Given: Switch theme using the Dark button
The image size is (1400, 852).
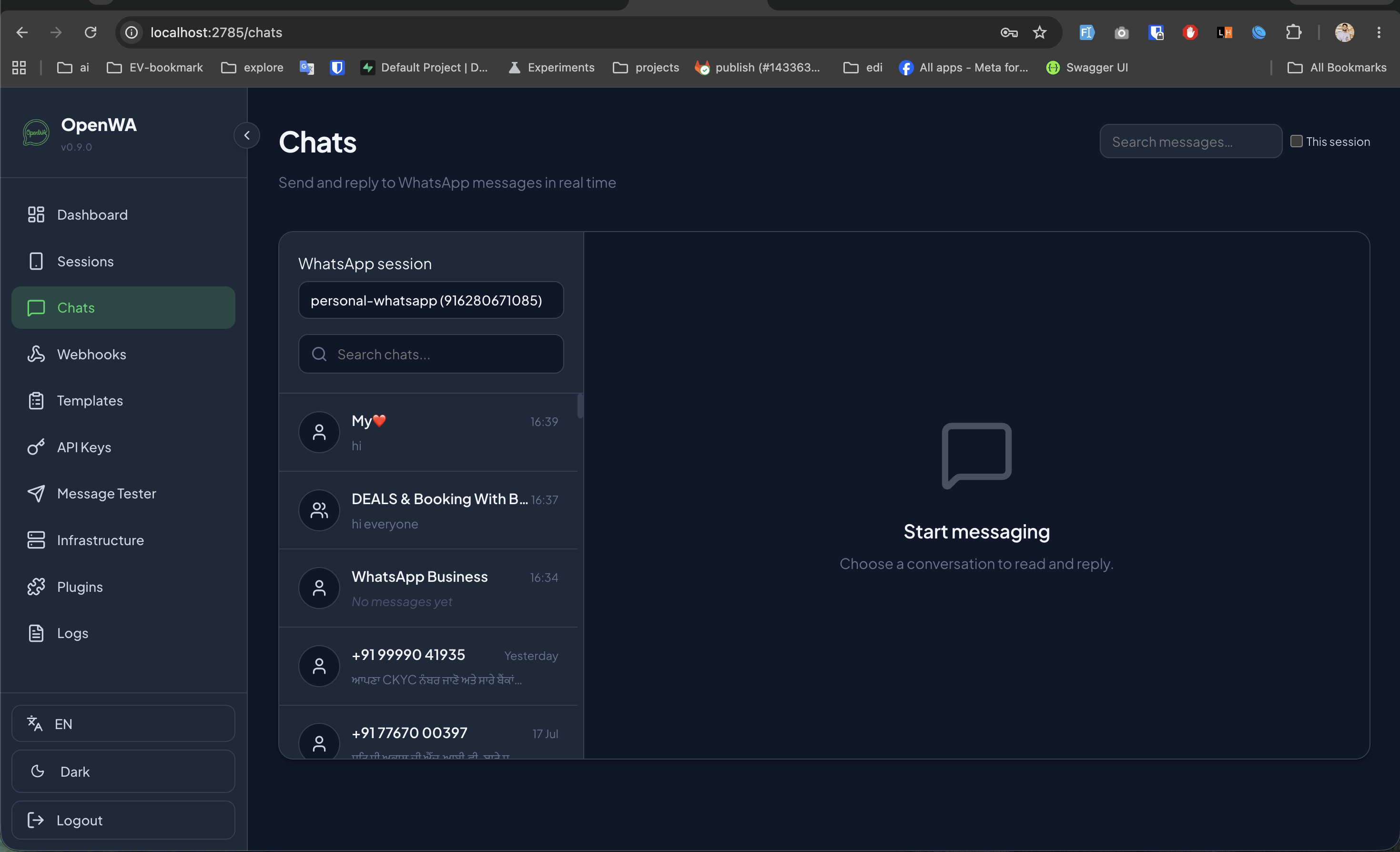Looking at the screenshot, I should pyautogui.click(x=123, y=771).
